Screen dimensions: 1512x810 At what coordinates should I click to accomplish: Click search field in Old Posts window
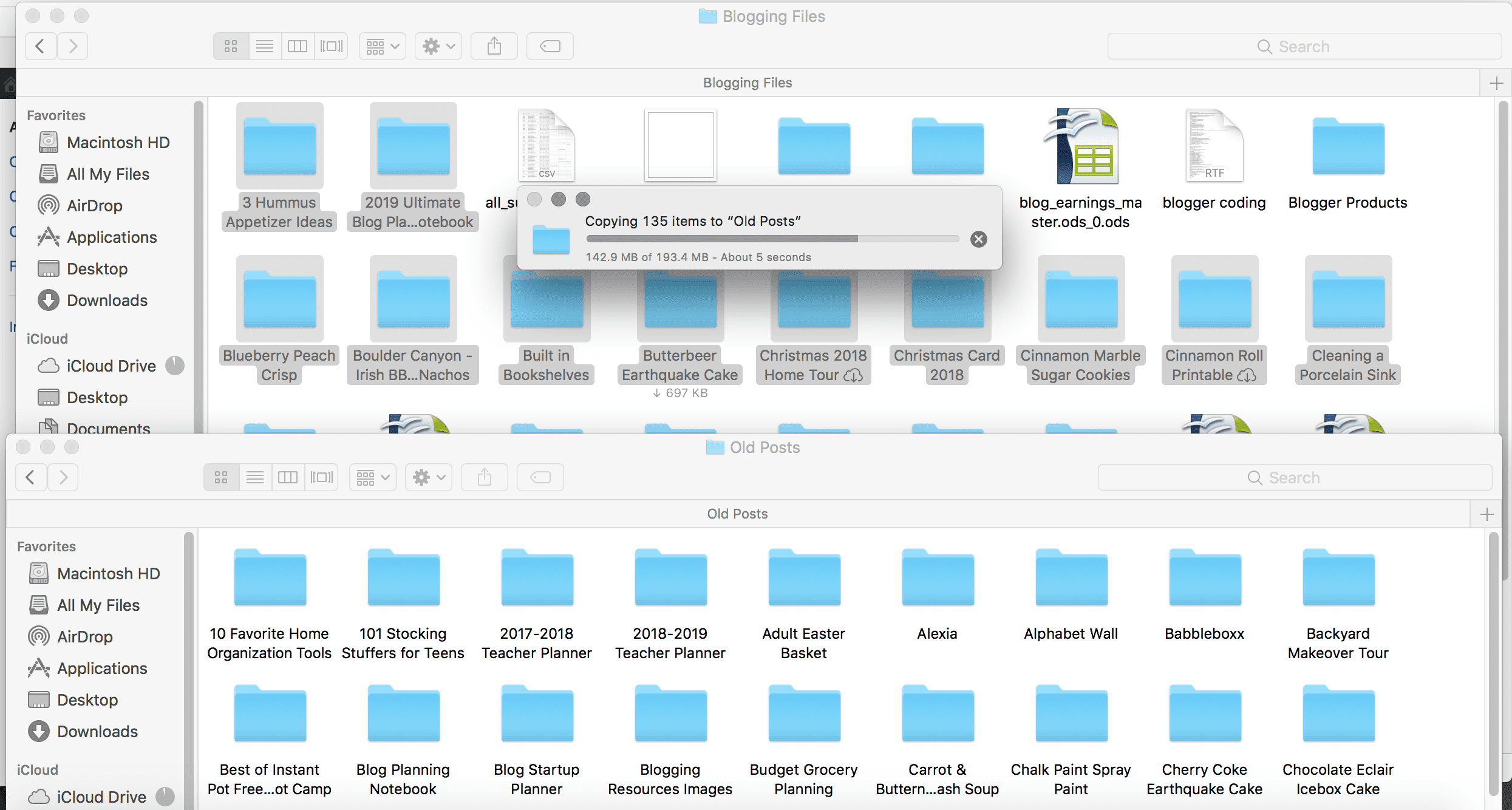point(1295,477)
